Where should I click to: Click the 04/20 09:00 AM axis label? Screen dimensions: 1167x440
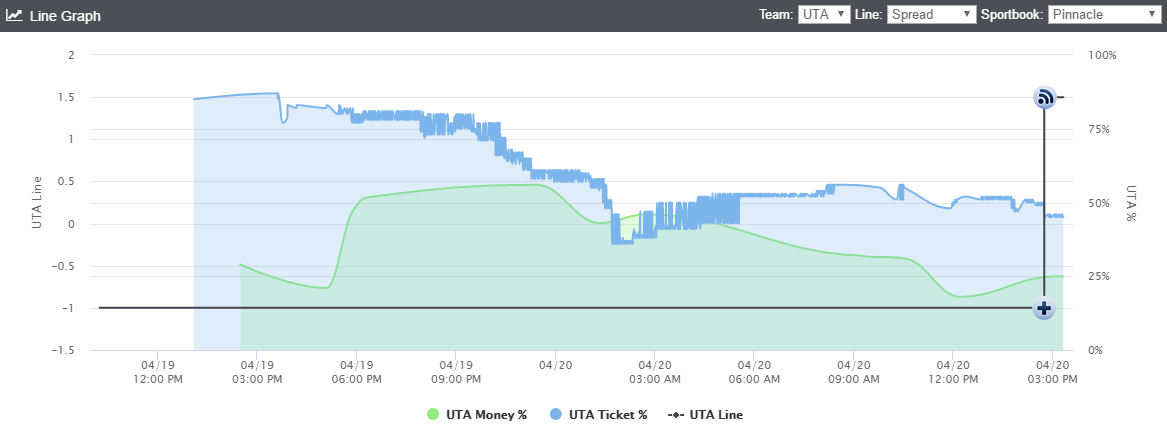point(853,372)
